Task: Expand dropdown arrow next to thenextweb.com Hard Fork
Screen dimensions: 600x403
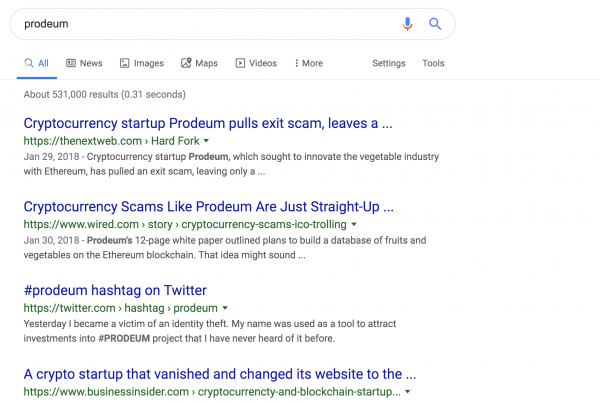Action: pyautogui.click(x=206, y=141)
